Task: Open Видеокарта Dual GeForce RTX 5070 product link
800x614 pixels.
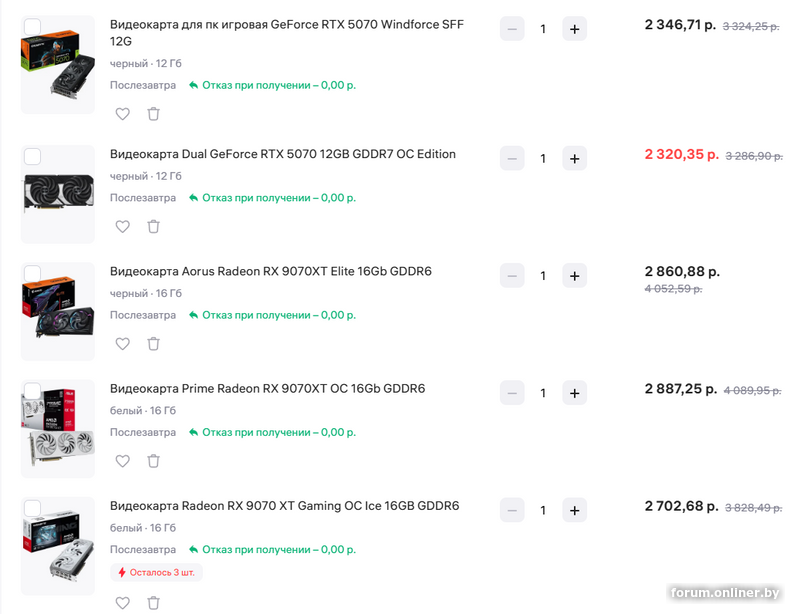Action: click(x=283, y=154)
